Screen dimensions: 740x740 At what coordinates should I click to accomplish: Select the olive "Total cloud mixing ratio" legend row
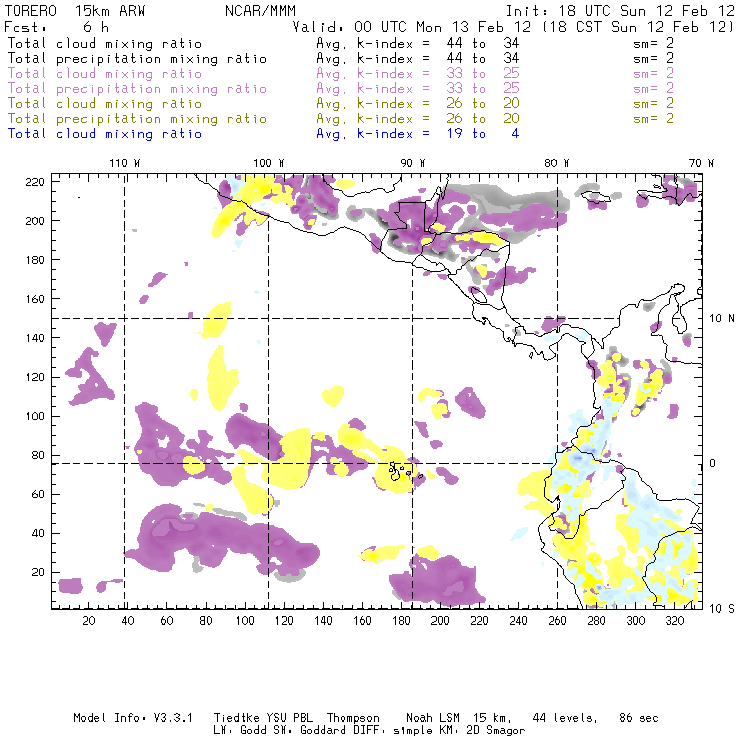105,103
